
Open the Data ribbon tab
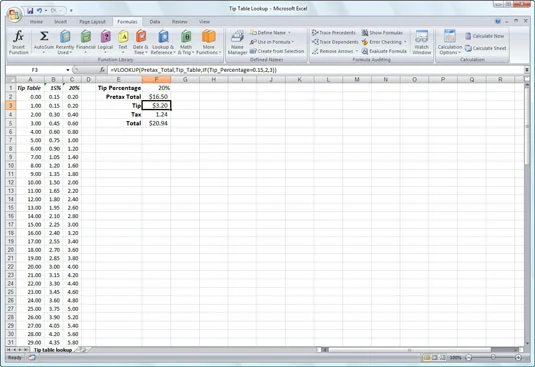155,21
